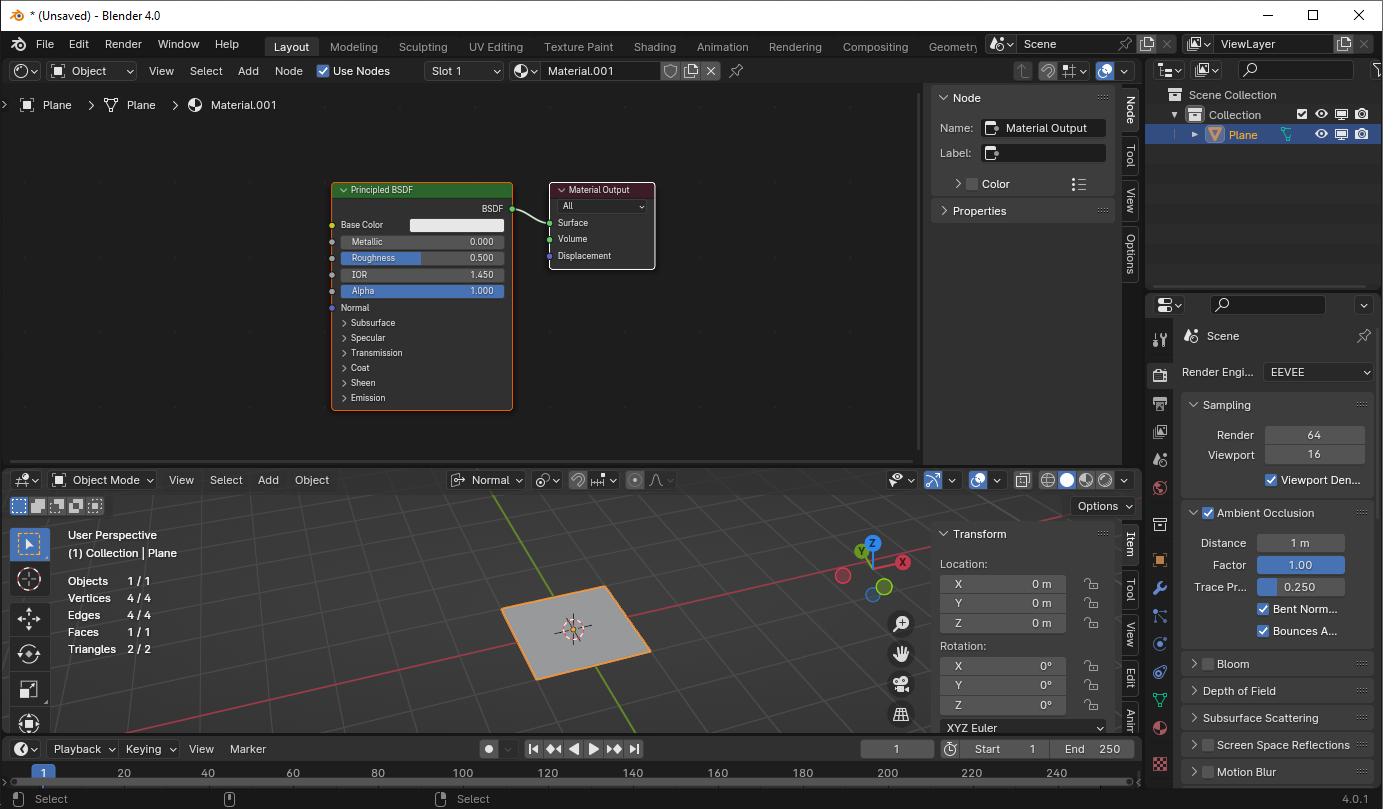This screenshot has height=809, width=1383.
Task: Select solid viewport shading mode
Action: [1067, 480]
